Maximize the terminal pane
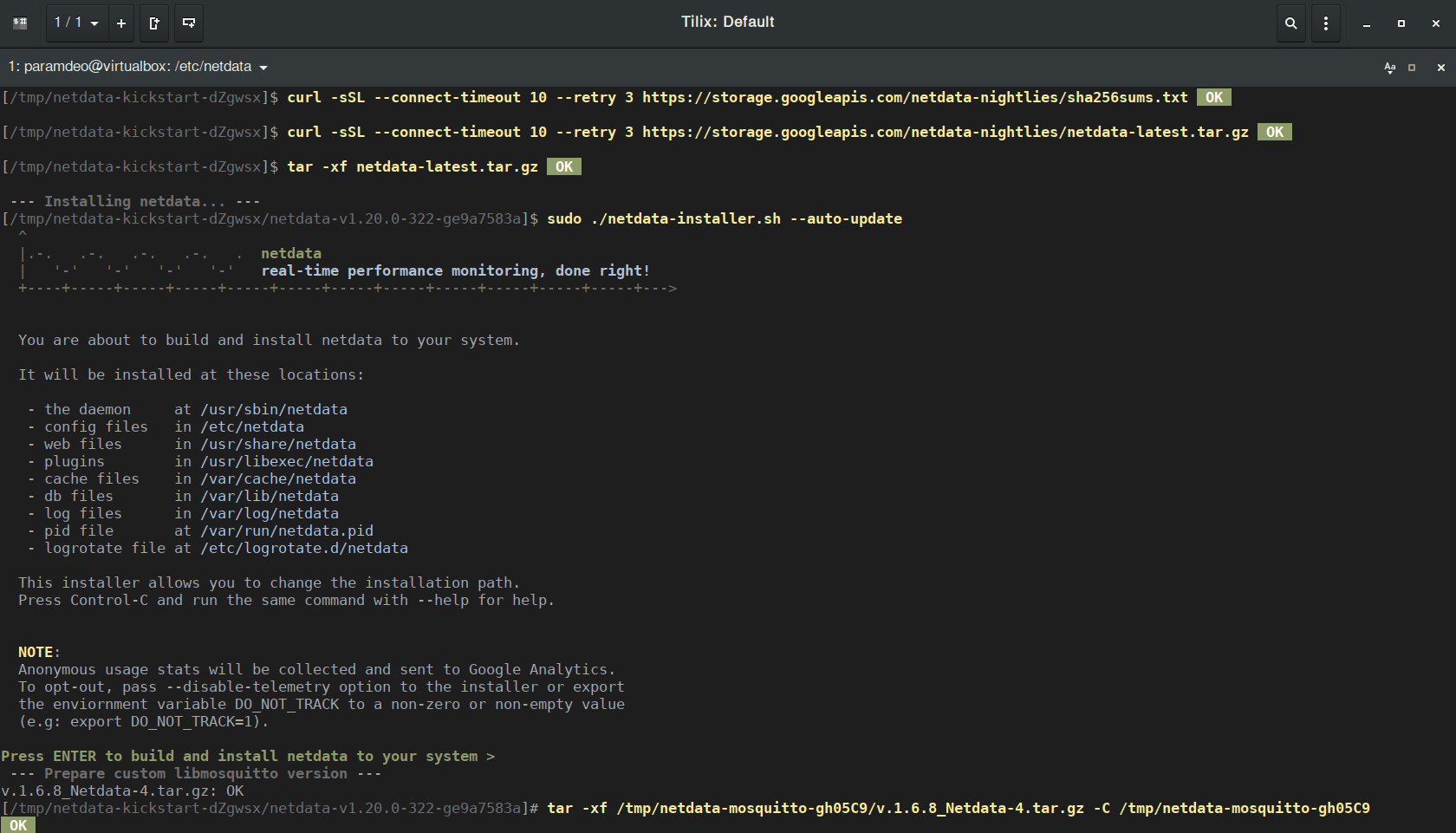The height and width of the screenshot is (833, 1456). click(x=1412, y=67)
